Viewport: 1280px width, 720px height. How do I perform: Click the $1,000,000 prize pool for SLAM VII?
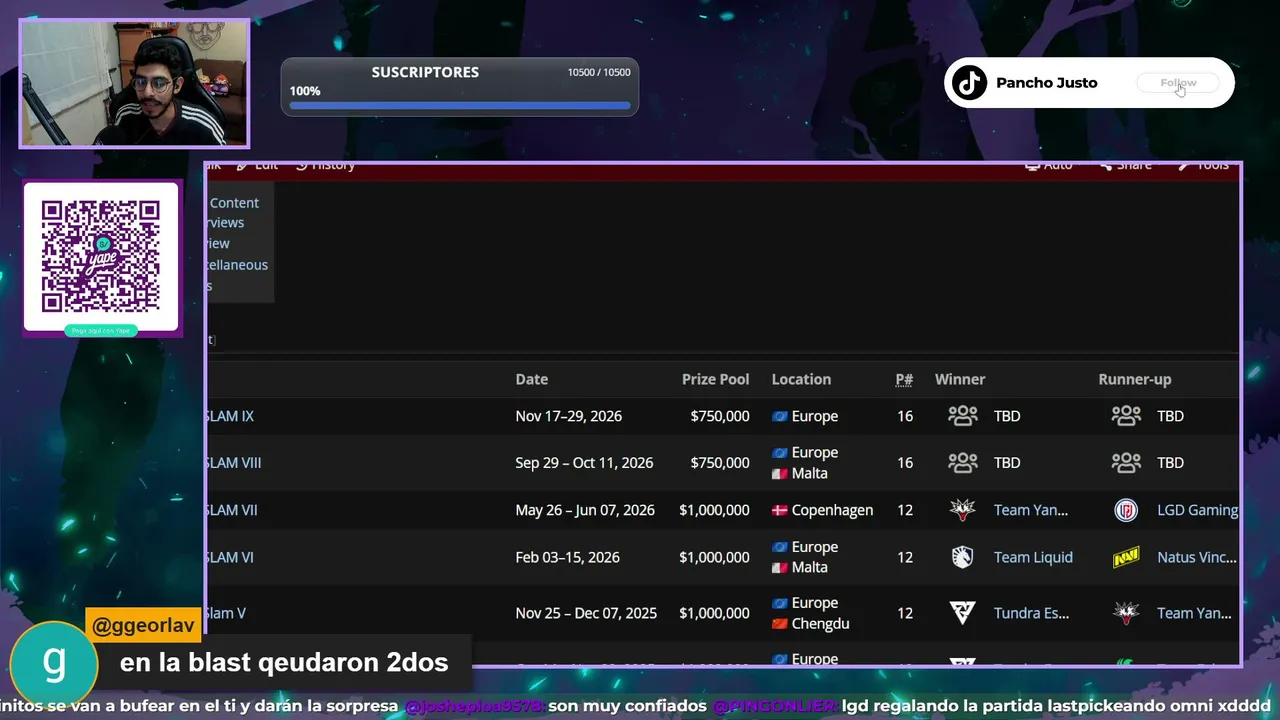714,510
